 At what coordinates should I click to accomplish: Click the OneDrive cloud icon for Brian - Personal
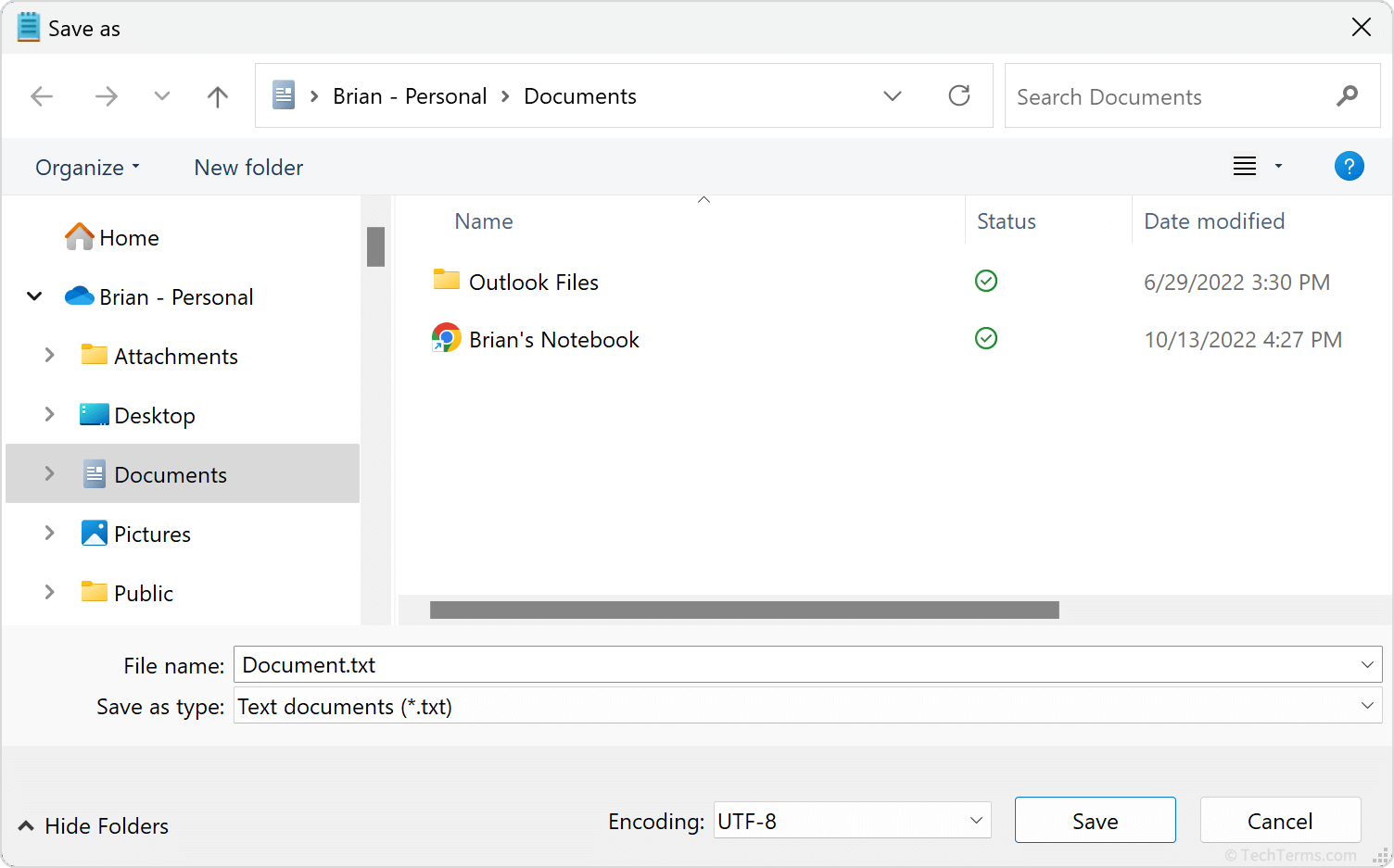coord(80,296)
